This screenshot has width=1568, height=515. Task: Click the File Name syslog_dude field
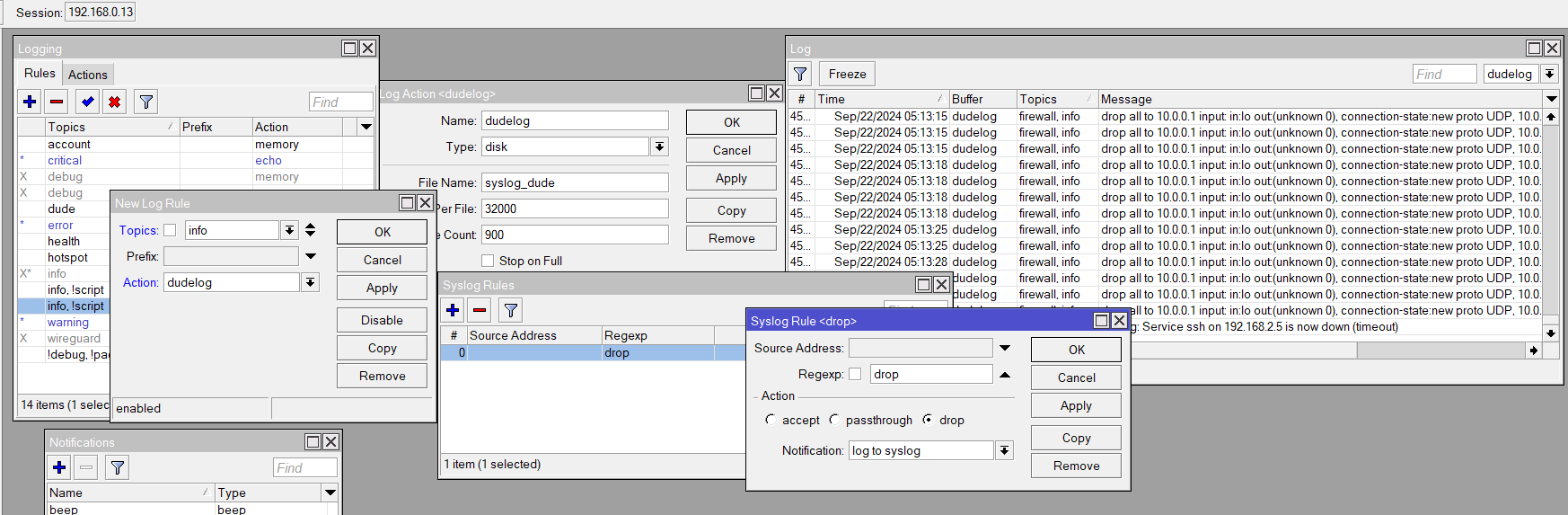[575, 182]
